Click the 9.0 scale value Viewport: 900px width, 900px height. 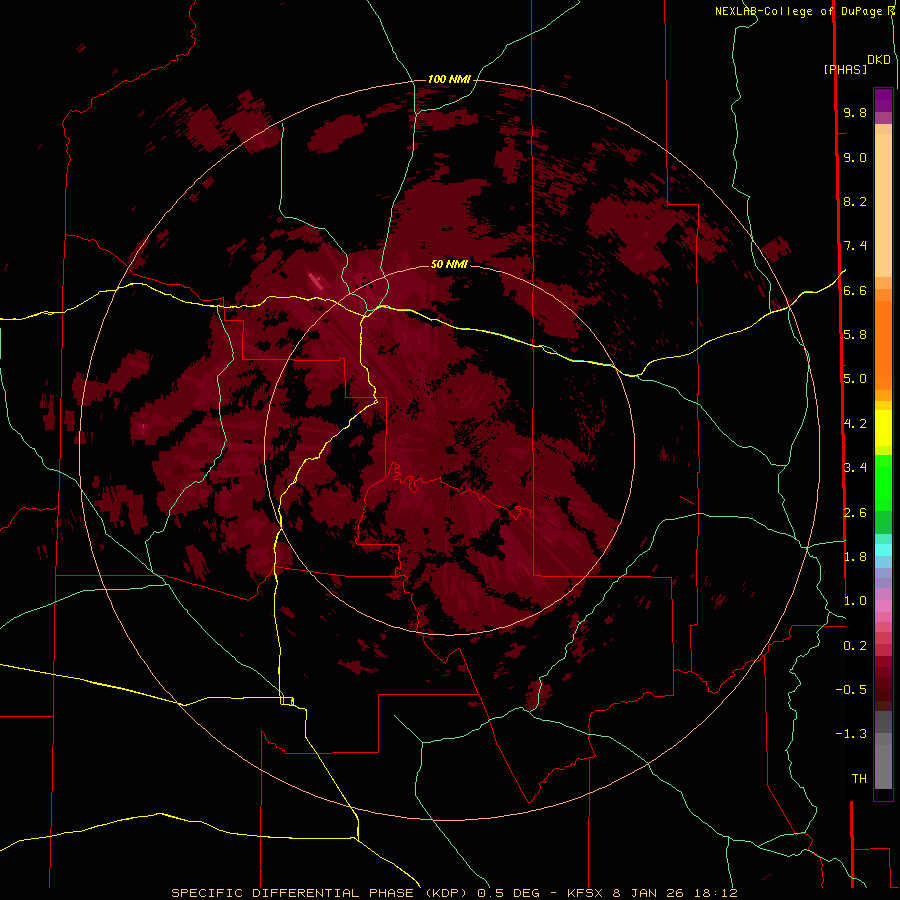(855, 157)
